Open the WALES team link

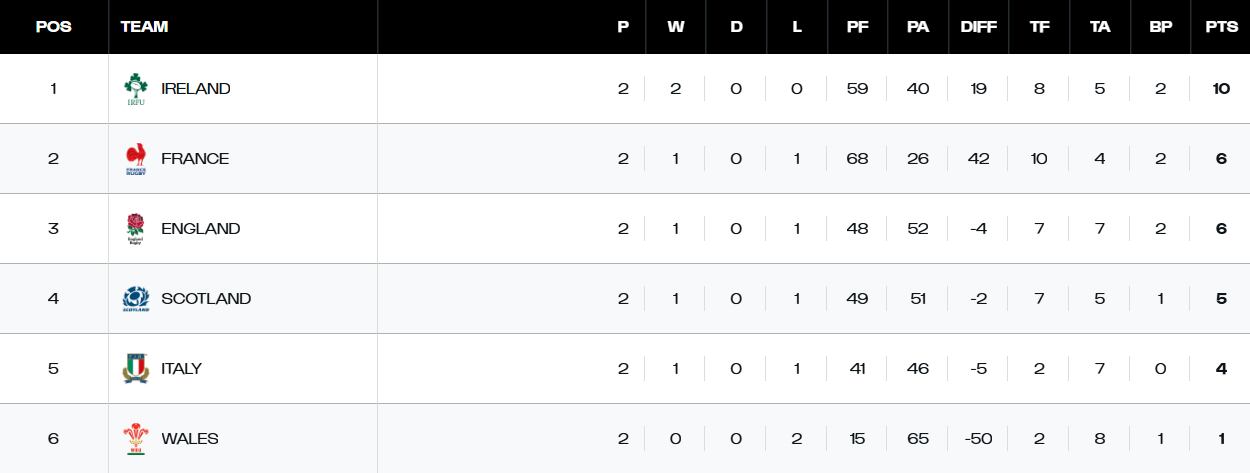coord(190,439)
